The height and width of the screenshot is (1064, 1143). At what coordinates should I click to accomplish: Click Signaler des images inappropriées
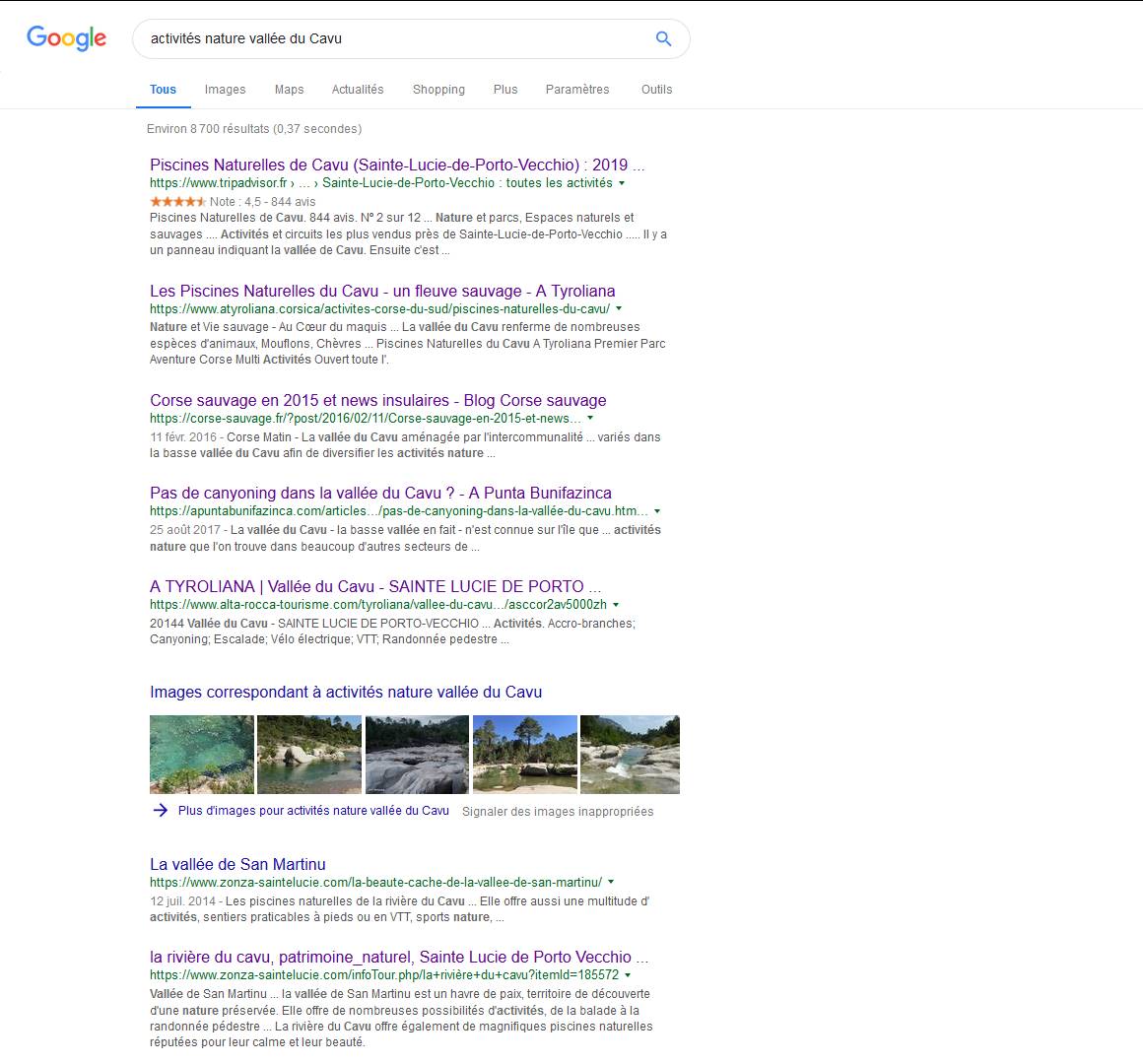[558, 811]
